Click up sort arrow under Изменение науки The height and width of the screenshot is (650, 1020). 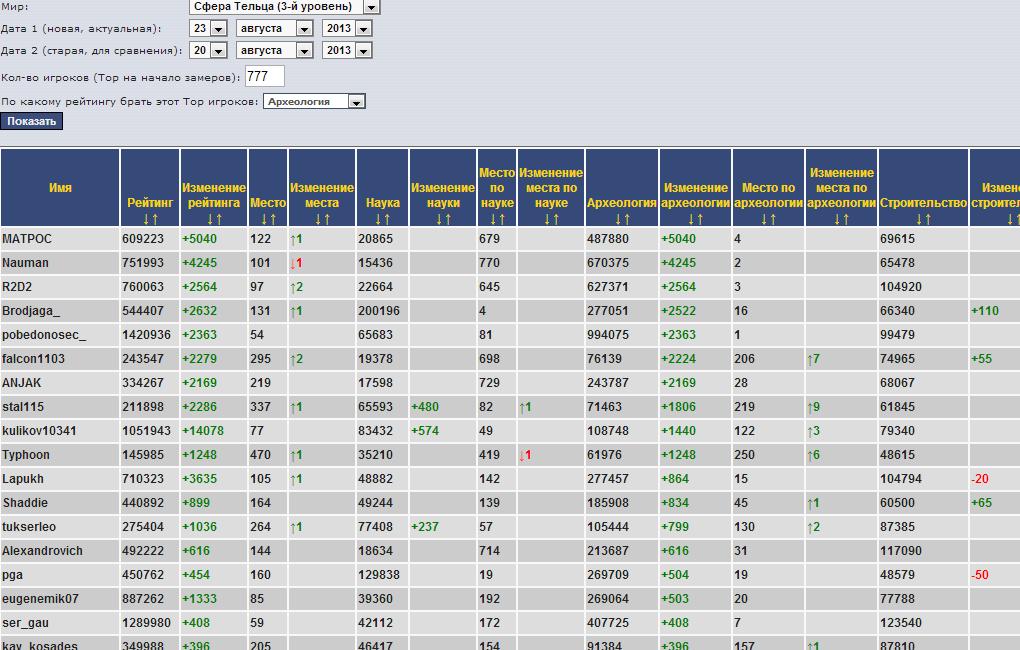pos(448,219)
